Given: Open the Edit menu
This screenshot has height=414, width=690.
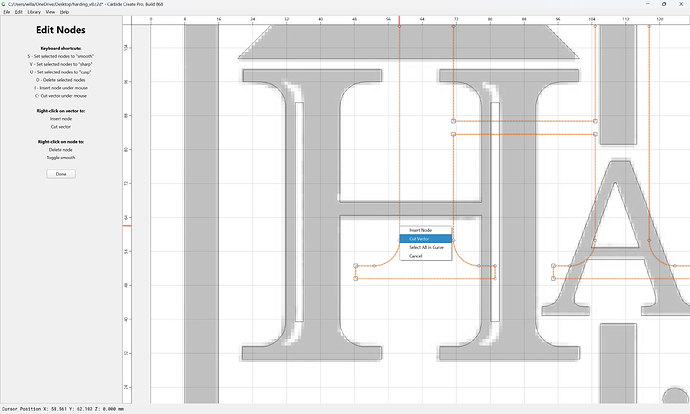Looking at the screenshot, I should (18, 12).
